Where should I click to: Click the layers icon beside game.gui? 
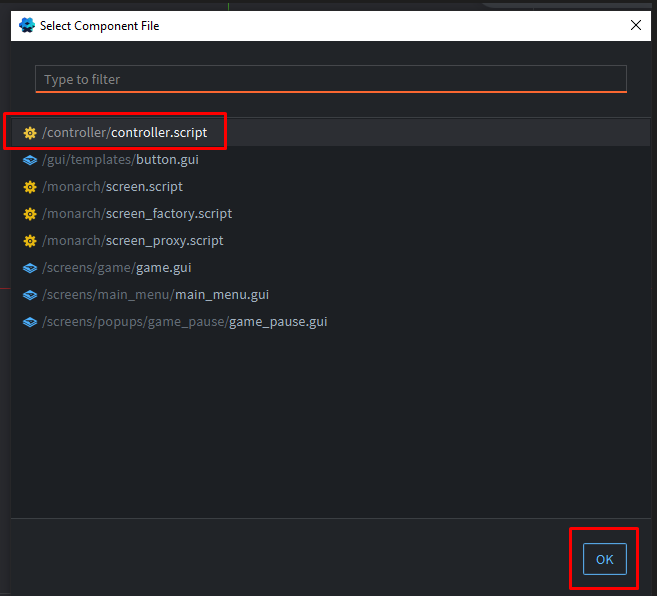pos(30,268)
